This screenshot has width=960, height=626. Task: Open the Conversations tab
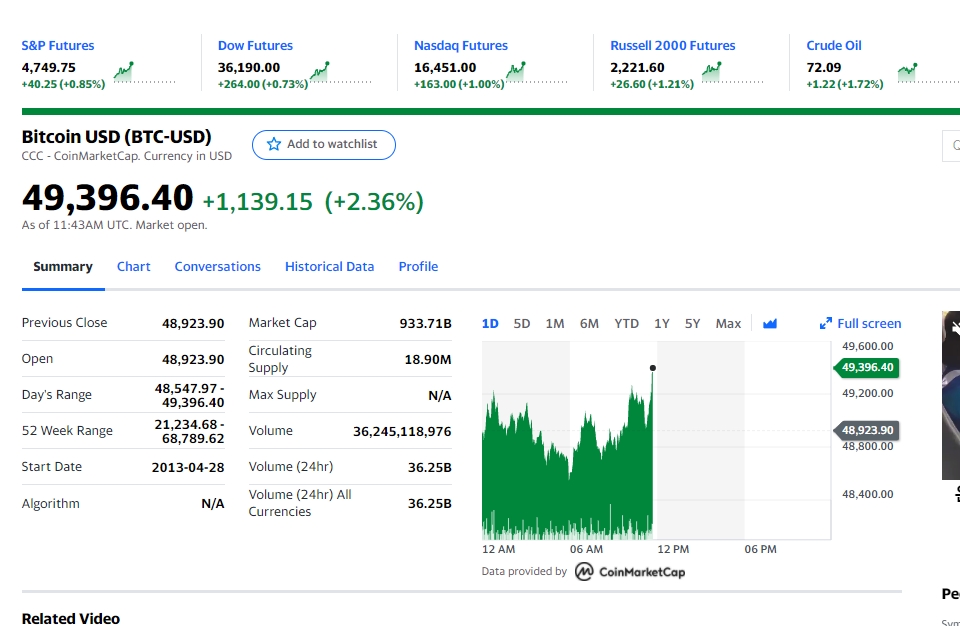217,266
